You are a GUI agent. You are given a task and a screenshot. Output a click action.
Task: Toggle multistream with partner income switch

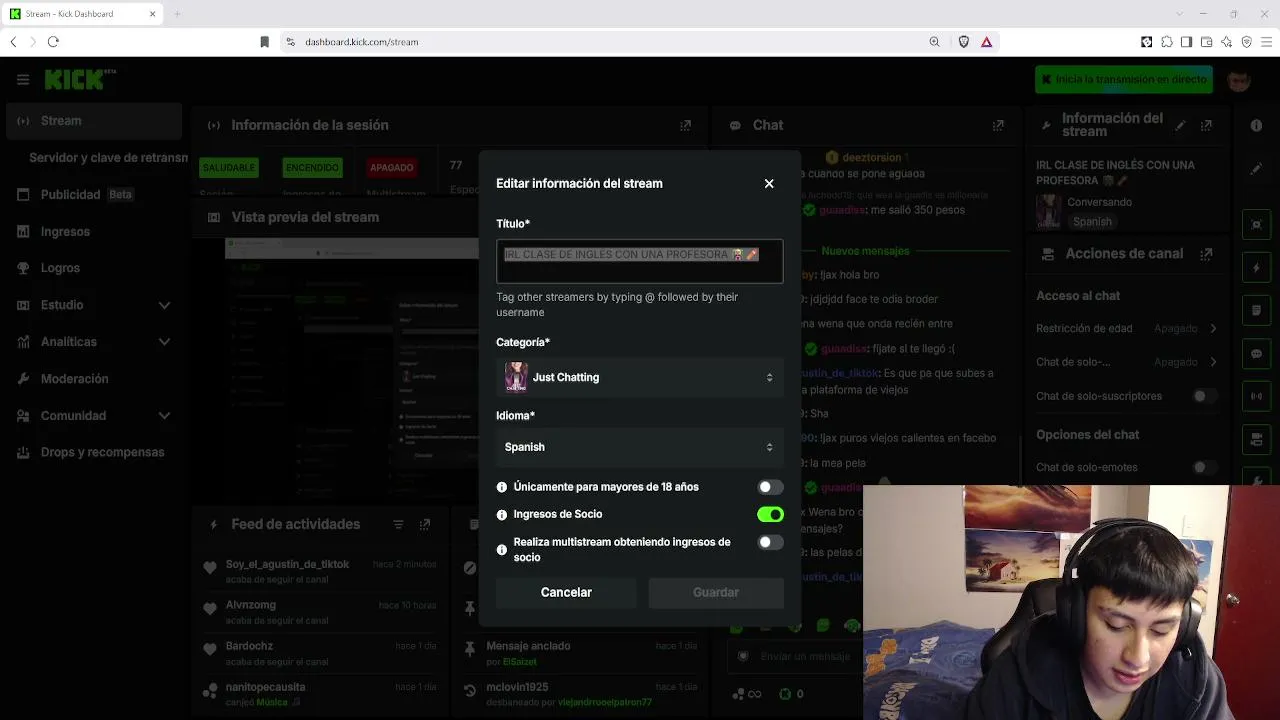770,542
